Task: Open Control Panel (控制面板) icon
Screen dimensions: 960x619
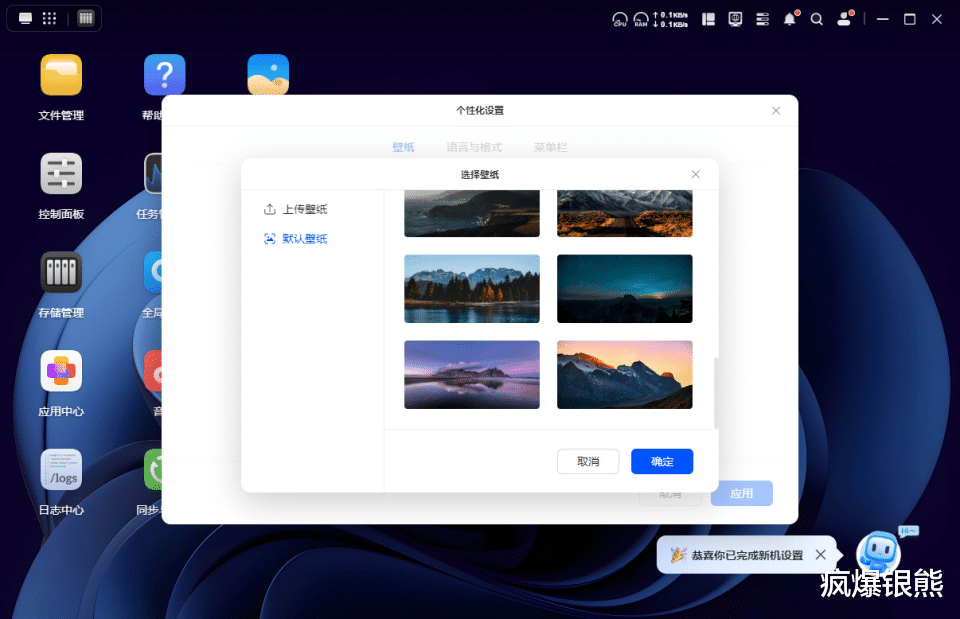Action: coord(61,174)
